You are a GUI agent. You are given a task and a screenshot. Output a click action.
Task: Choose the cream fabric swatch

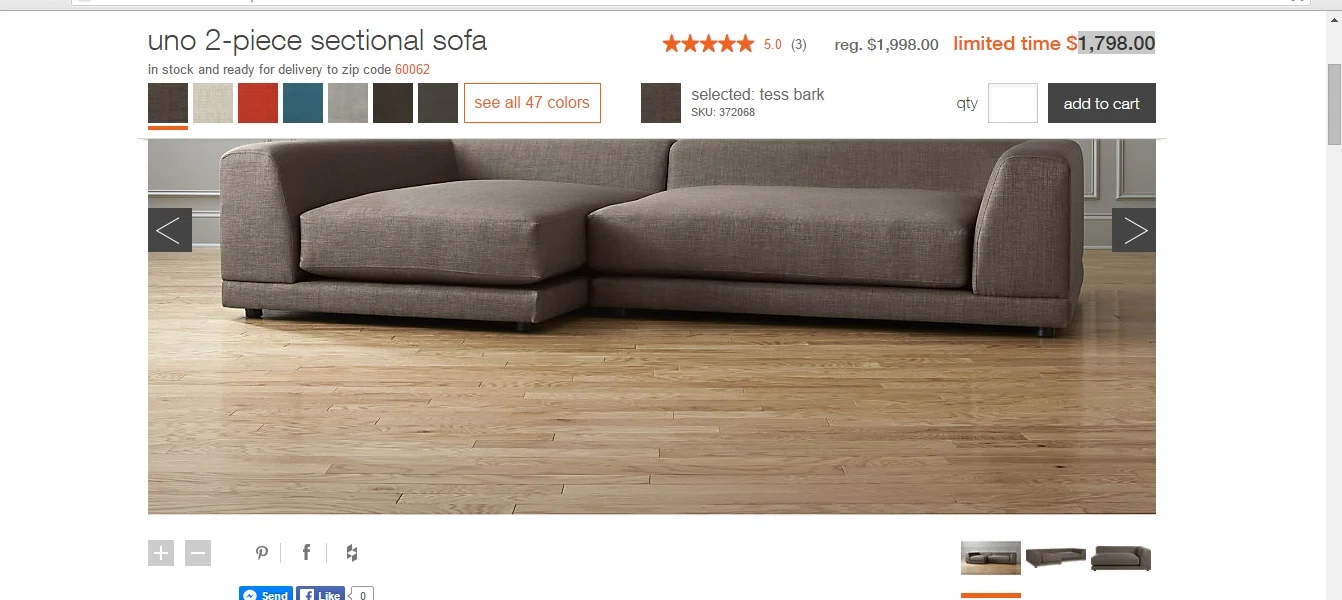click(213, 103)
